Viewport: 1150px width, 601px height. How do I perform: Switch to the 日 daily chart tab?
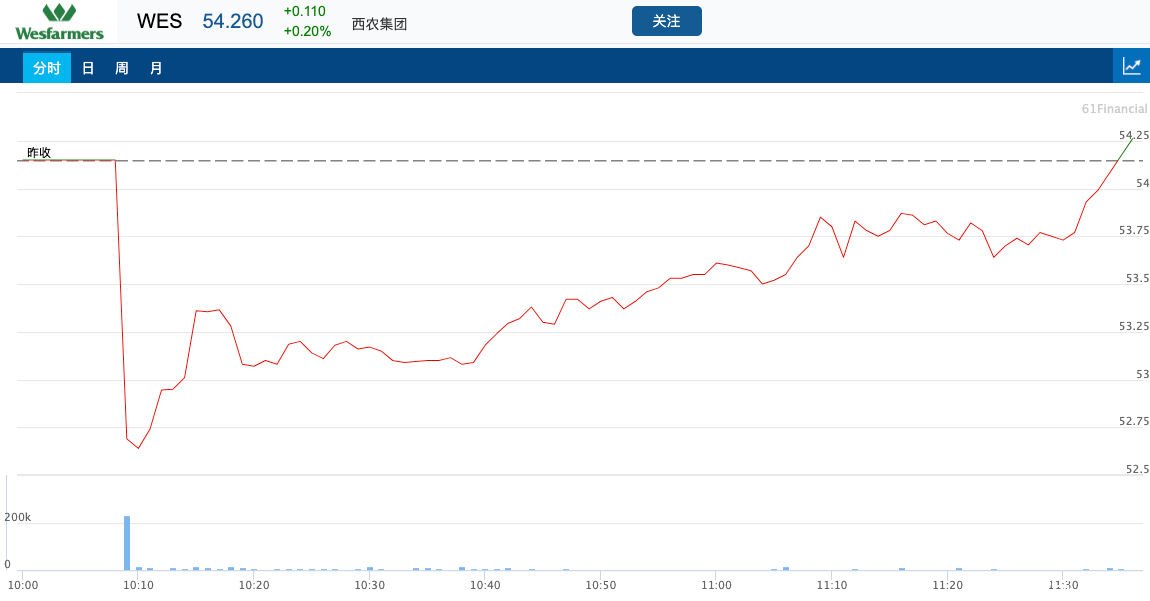click(x=88, y=68)
